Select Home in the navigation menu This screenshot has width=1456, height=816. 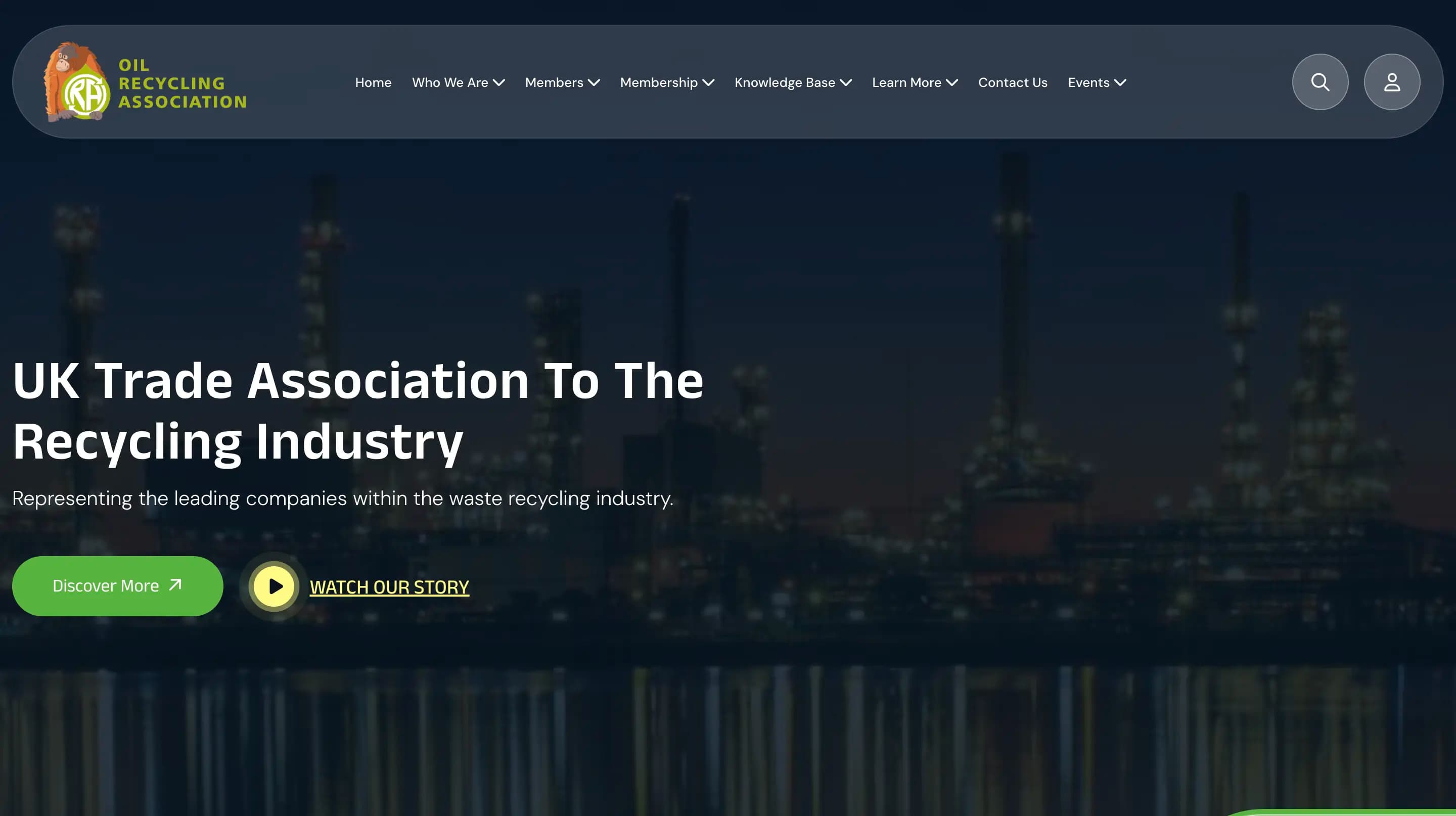[x=373, y=82]
